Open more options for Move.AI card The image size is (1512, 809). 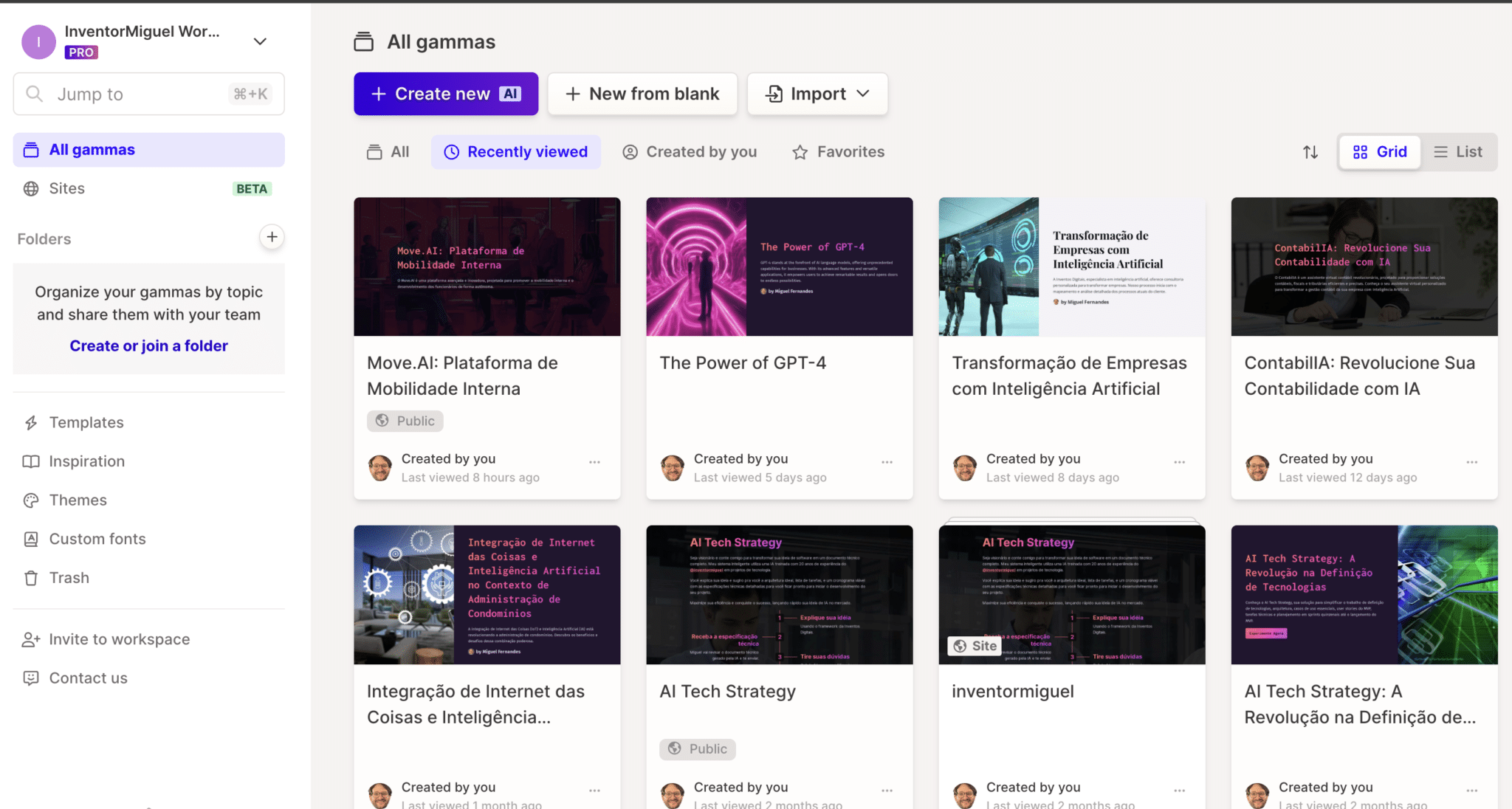click(594, 462)
